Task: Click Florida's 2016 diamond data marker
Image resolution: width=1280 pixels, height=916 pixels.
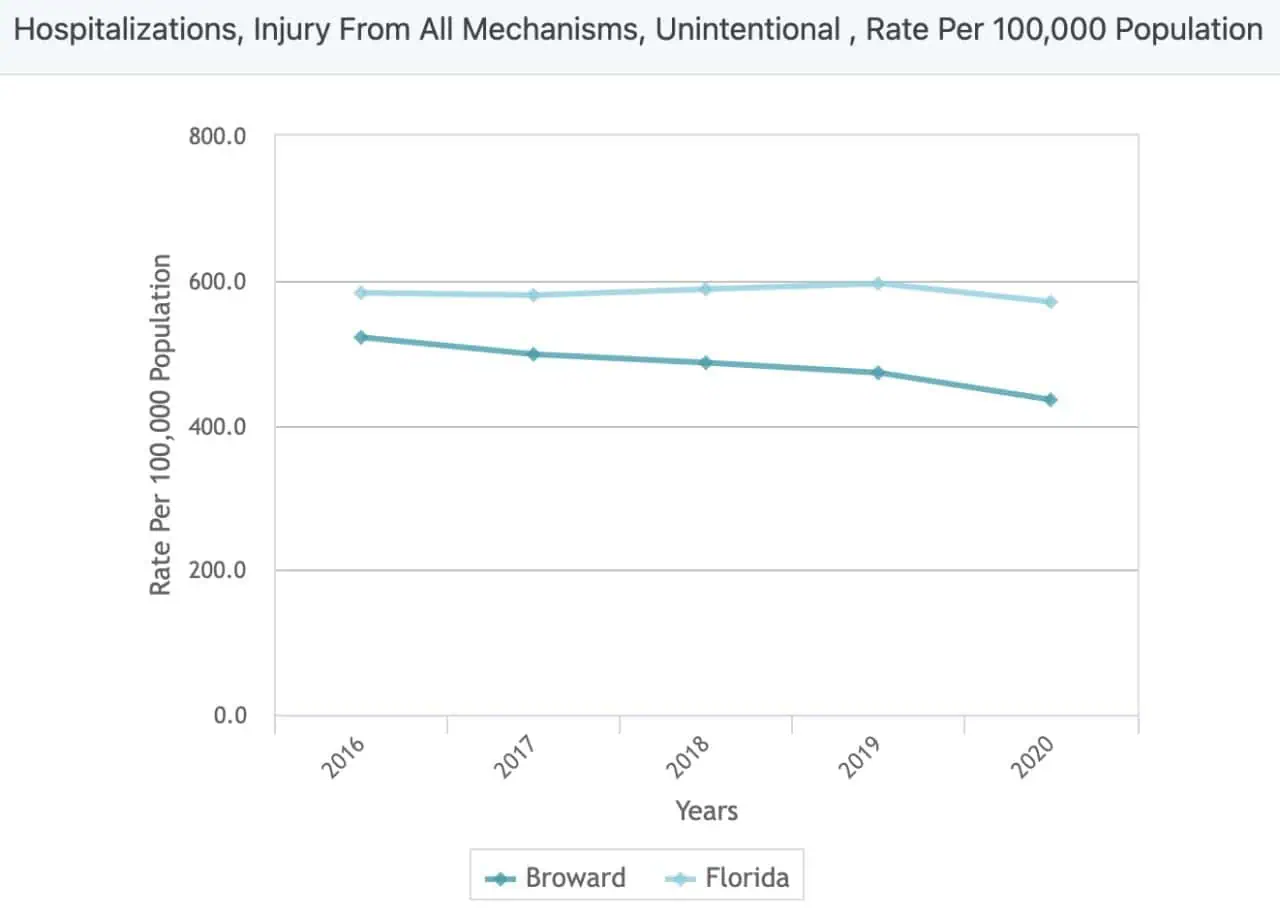Action: click(x=361, y=293)
